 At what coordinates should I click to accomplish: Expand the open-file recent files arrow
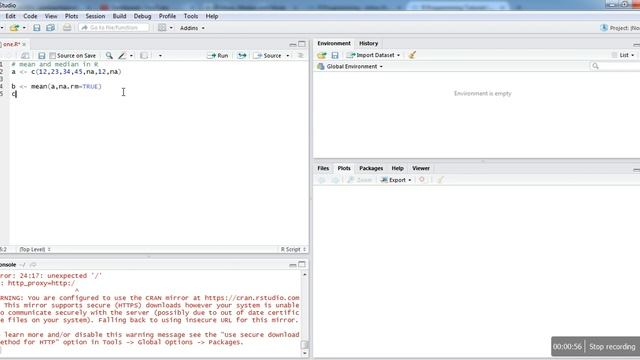[x=24, y=28]
